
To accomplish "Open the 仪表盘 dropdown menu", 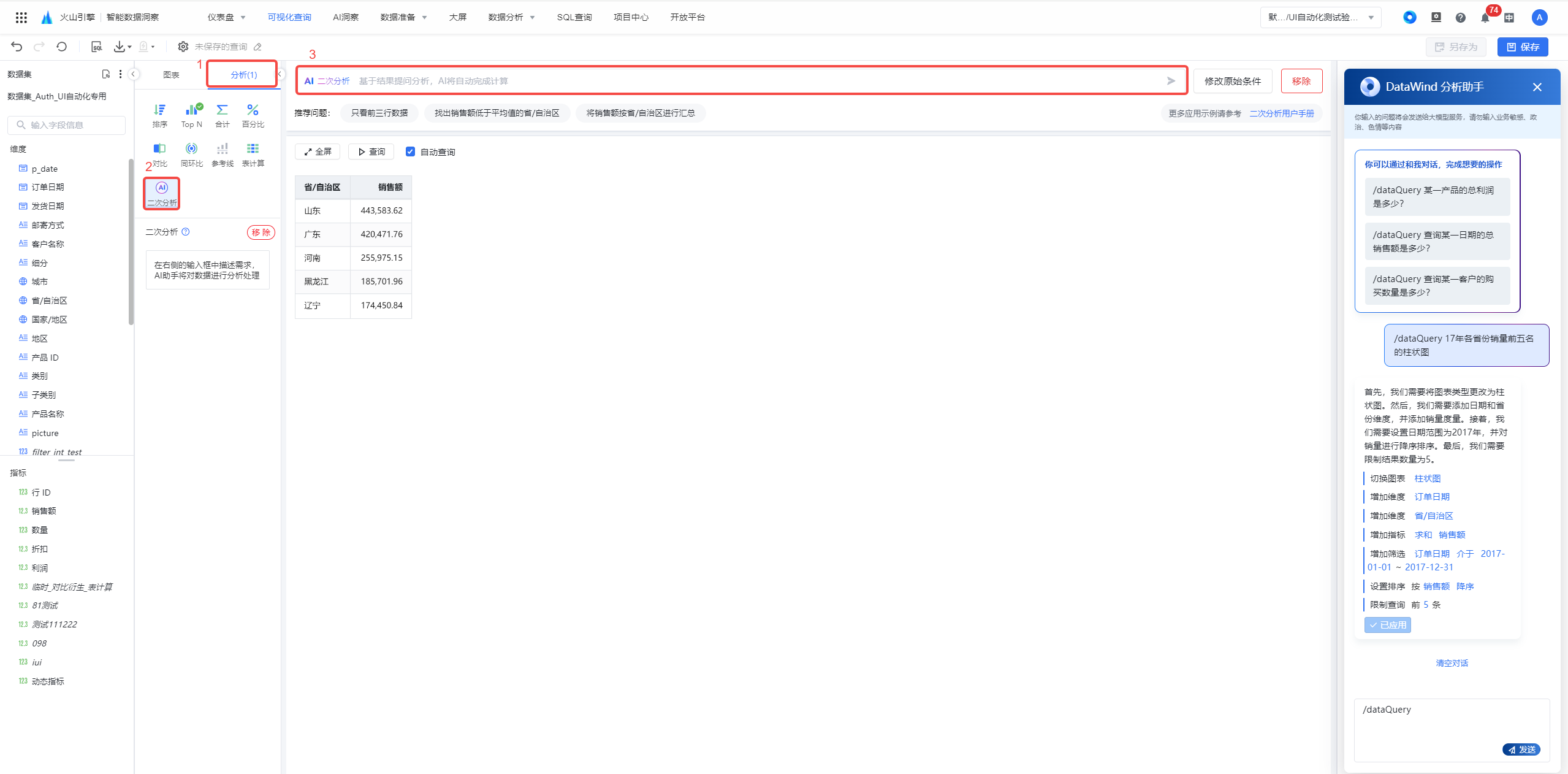I will point(226,17).
